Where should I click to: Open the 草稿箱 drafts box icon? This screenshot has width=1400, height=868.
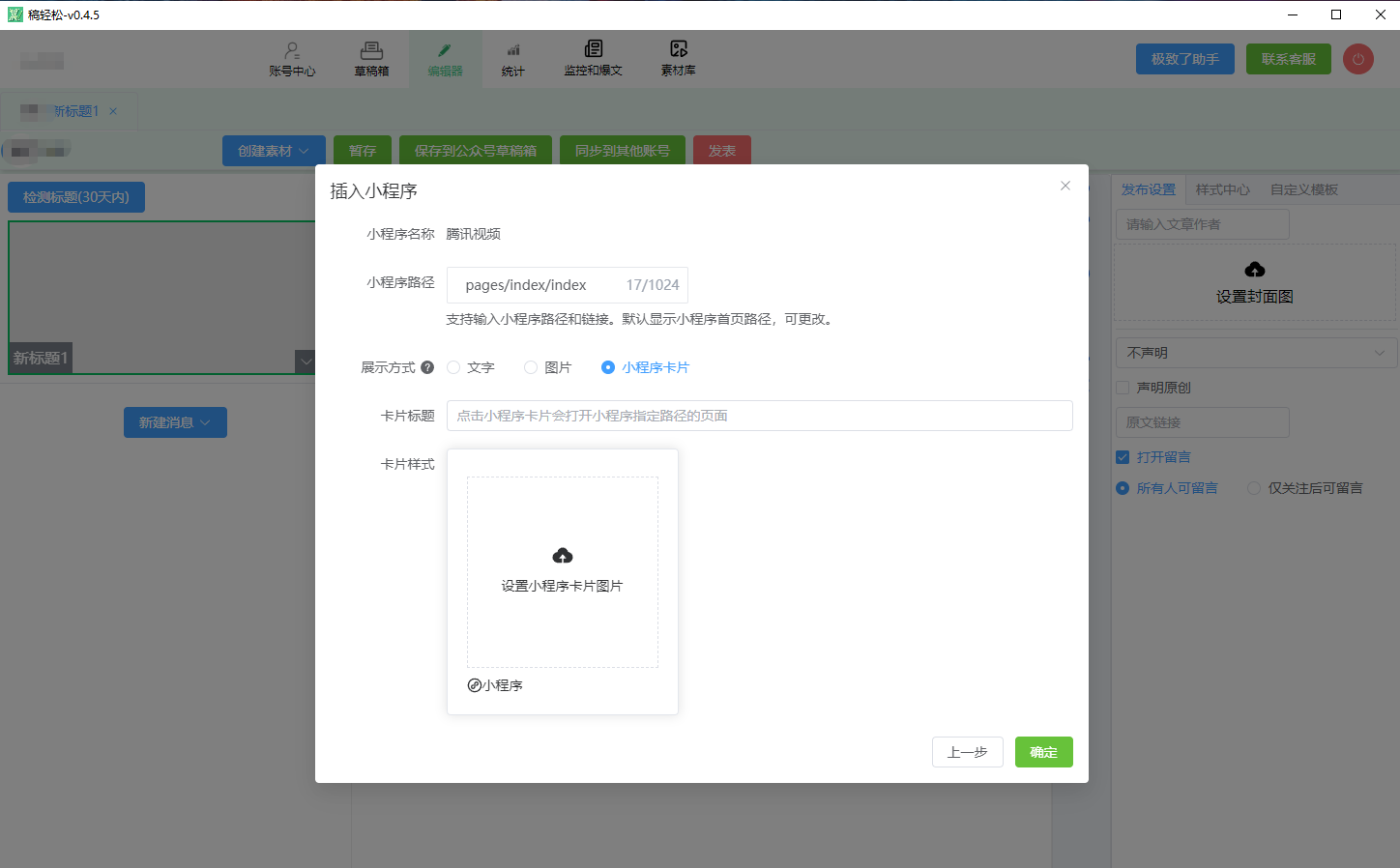click(371, 50)
